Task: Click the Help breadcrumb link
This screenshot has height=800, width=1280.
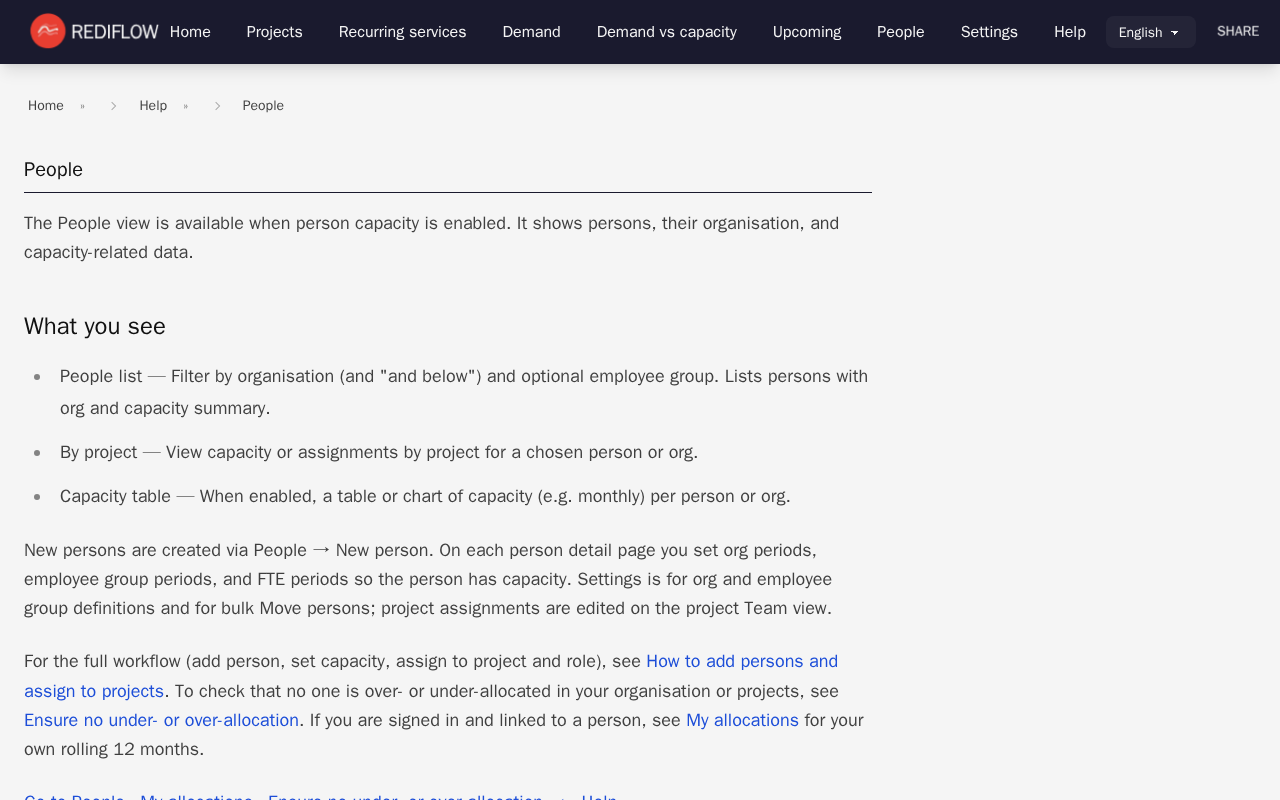Action: coord(153,106)
